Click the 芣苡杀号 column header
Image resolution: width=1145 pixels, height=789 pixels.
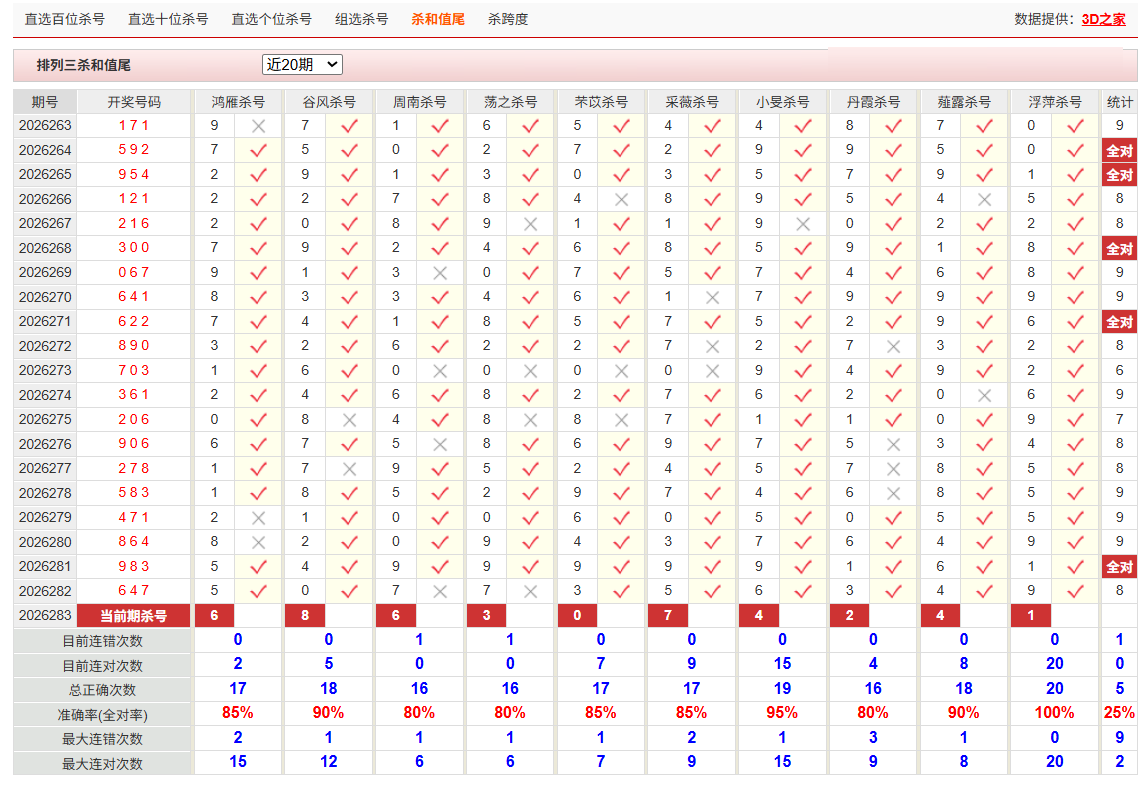click(601, 102)
